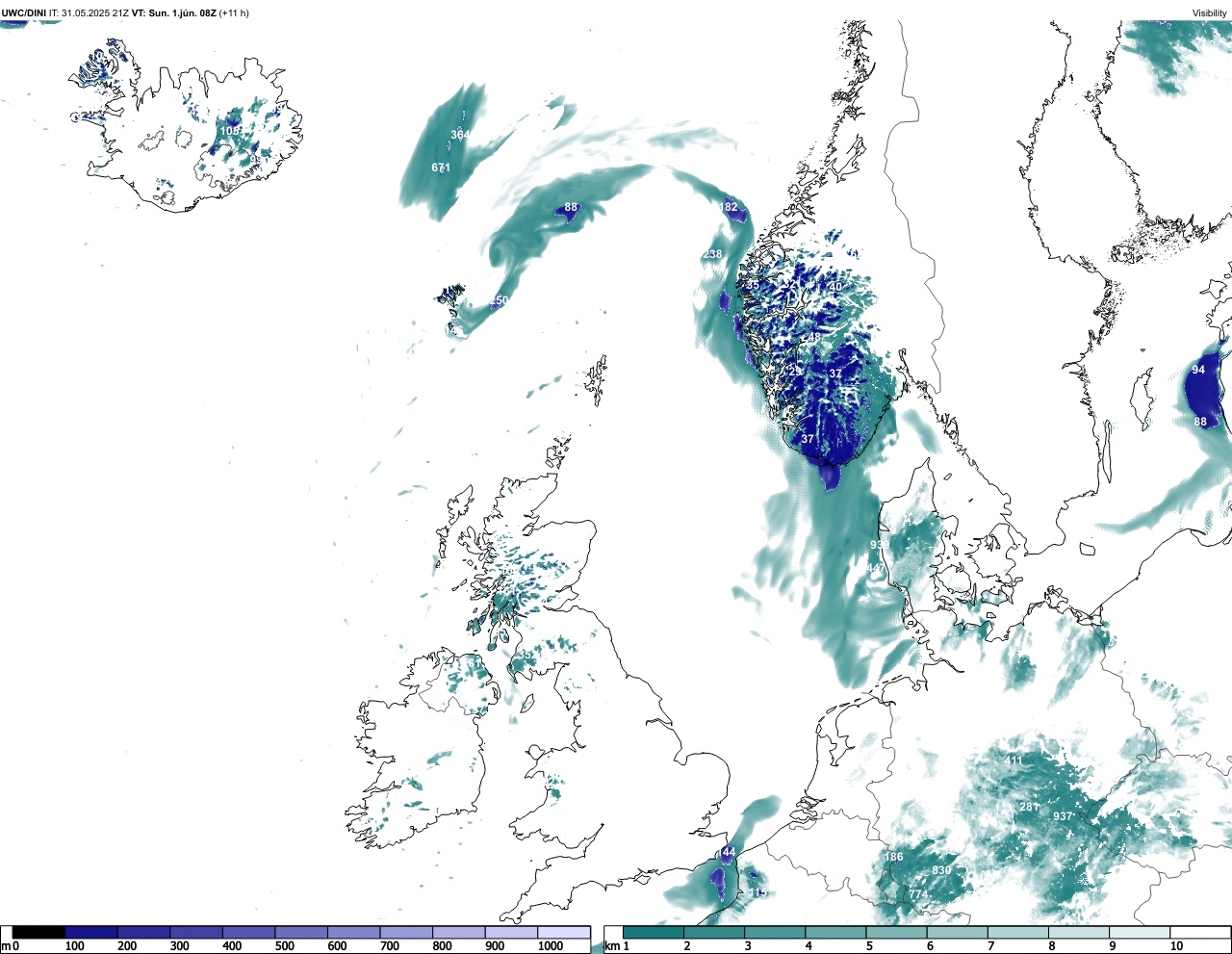This screenshot has width=1232, height=954.
Task: Select the 8–9 km legend swatch
Action: [1078, 932]
